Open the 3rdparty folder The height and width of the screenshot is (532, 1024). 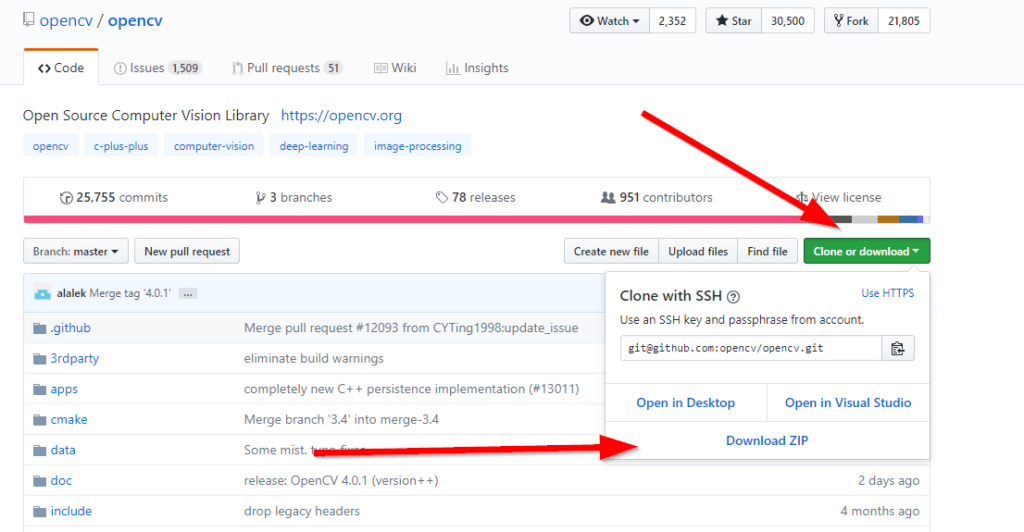pos(74,358)
